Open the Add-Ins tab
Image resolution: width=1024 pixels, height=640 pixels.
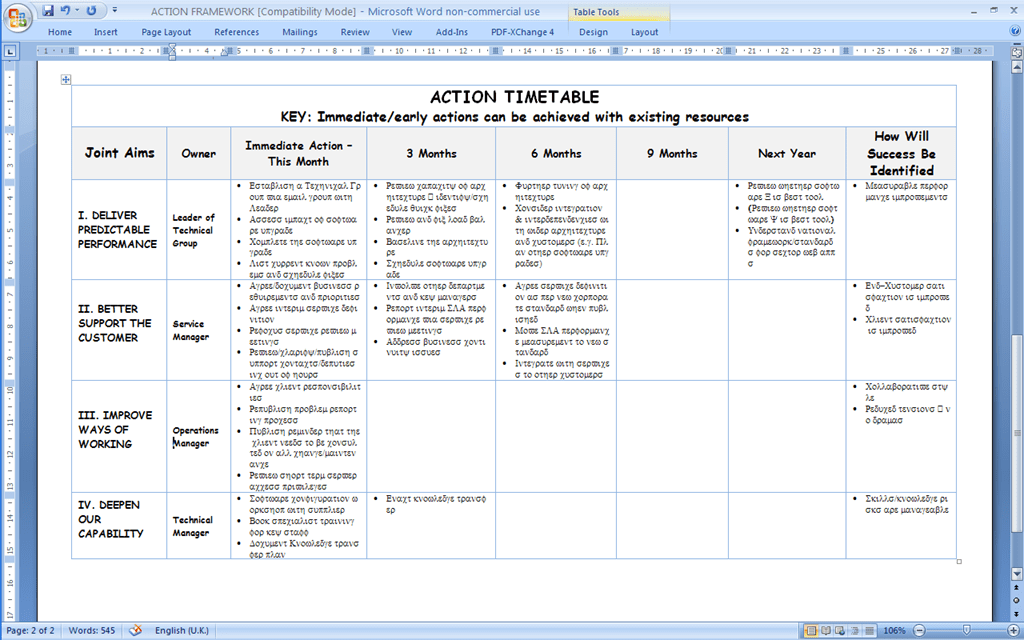point(452,32)
